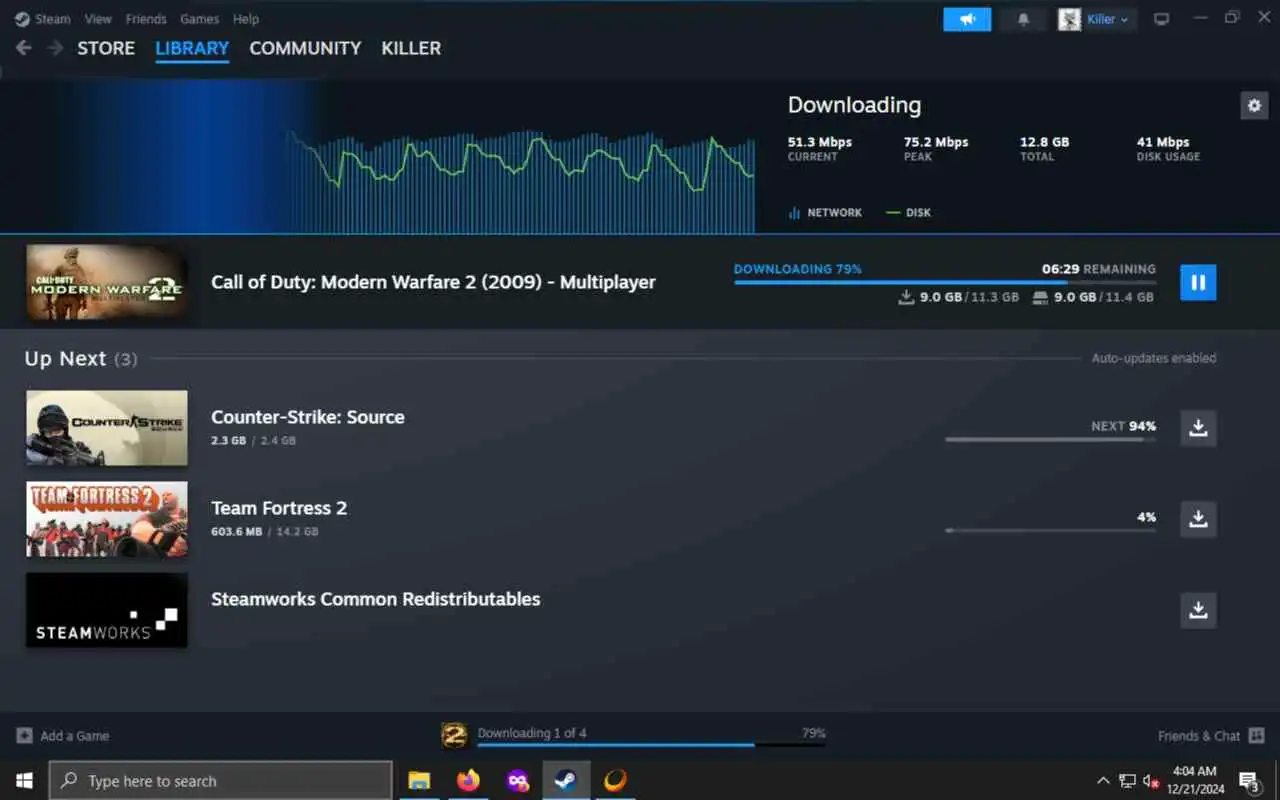
Task: Open the orange swirl app in the taskbar
Action: (615, 780)
